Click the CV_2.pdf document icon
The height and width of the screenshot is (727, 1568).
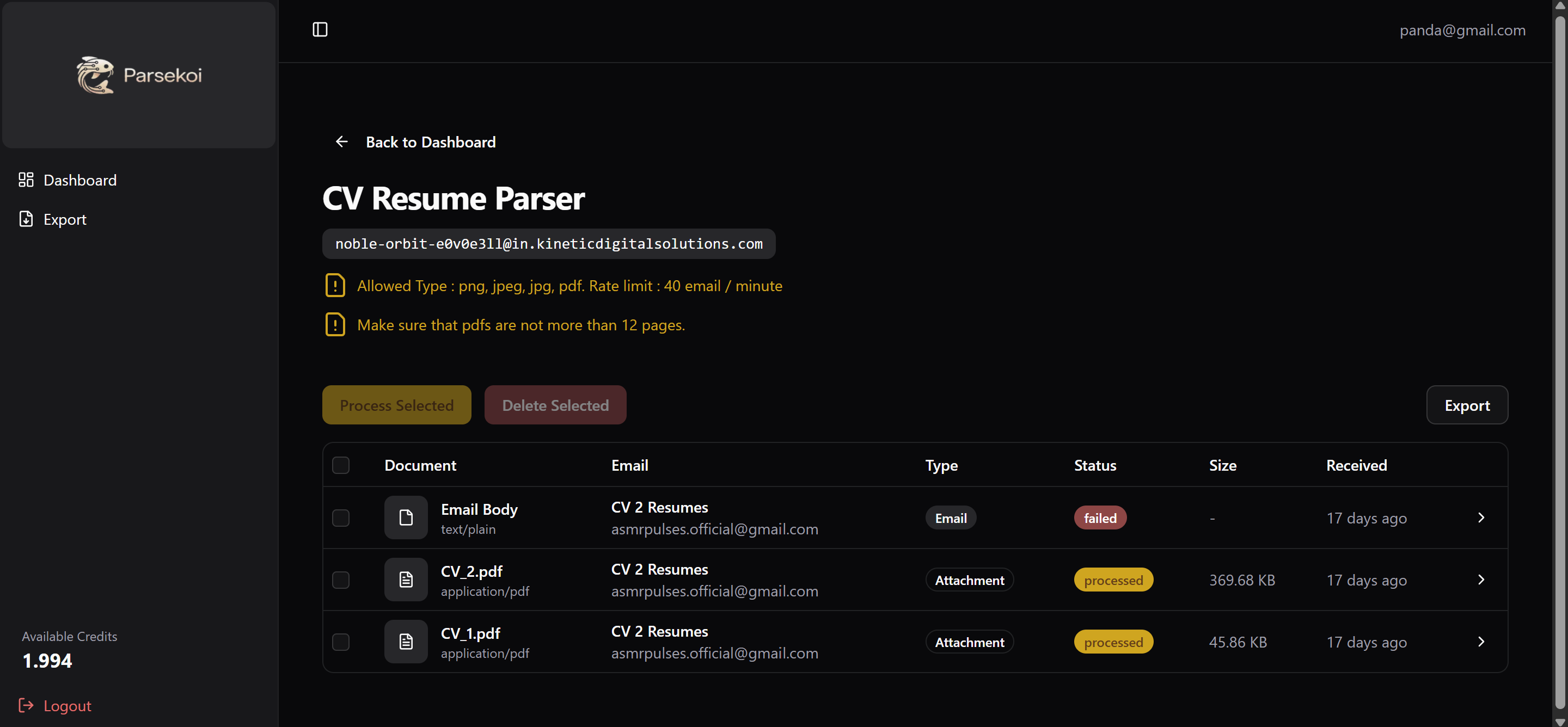[x=406, y=580]
